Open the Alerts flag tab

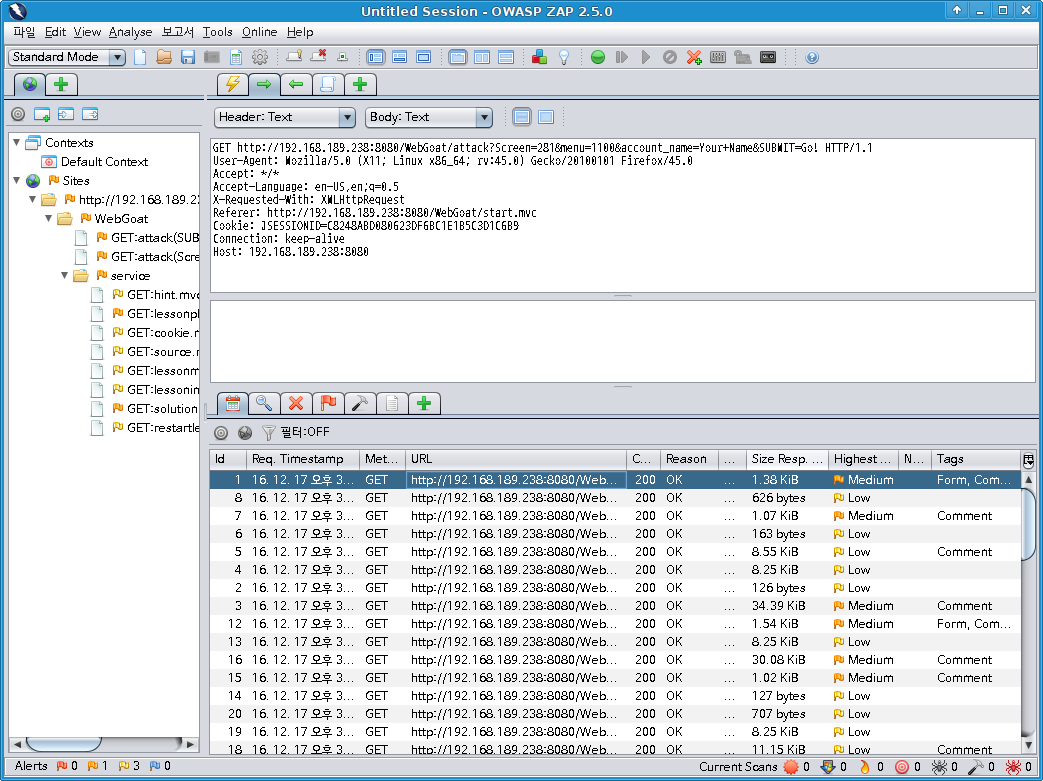click(x=326, y=403)
